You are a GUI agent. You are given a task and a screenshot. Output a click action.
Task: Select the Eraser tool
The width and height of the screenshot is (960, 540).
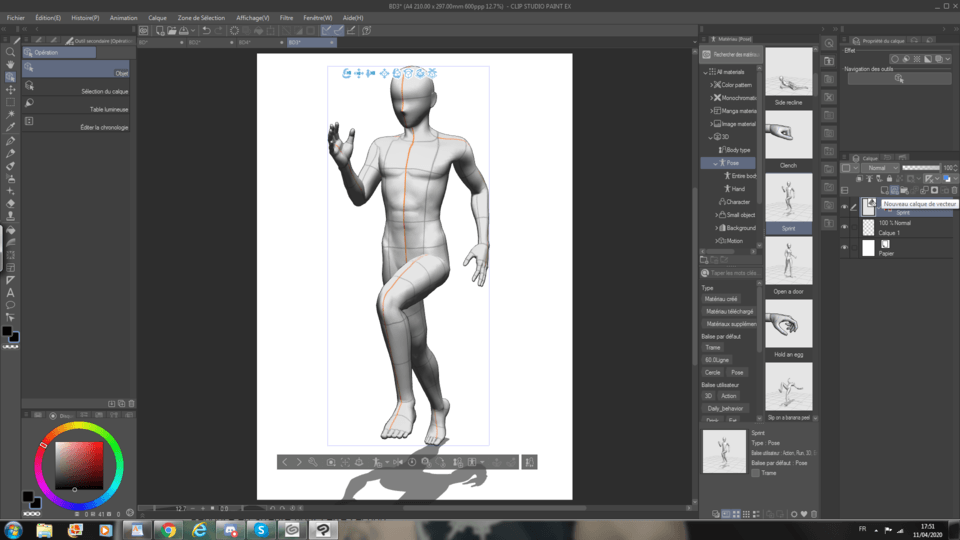pyautogui.click(x=10, y=202)
